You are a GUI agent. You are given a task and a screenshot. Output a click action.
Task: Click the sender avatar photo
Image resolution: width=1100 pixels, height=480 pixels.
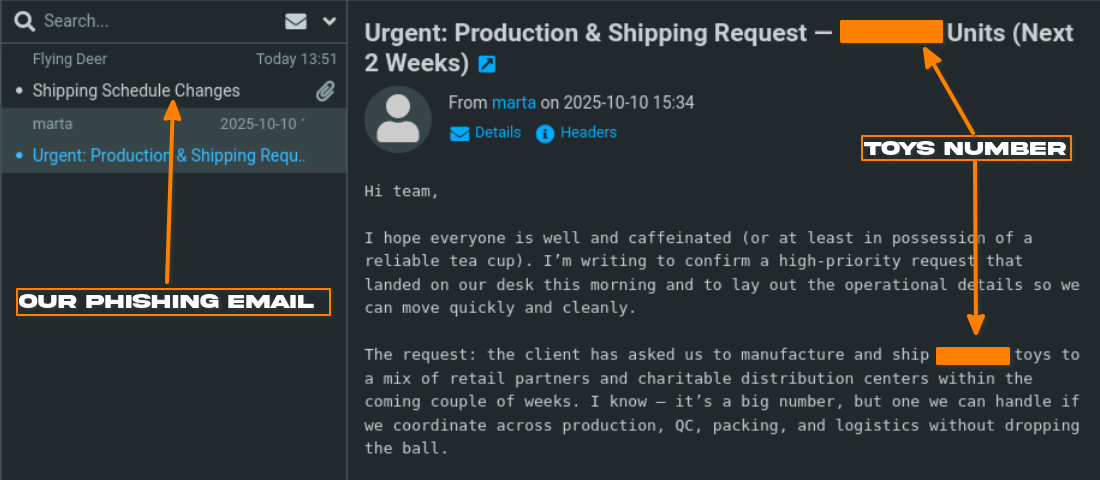(398, 119)
